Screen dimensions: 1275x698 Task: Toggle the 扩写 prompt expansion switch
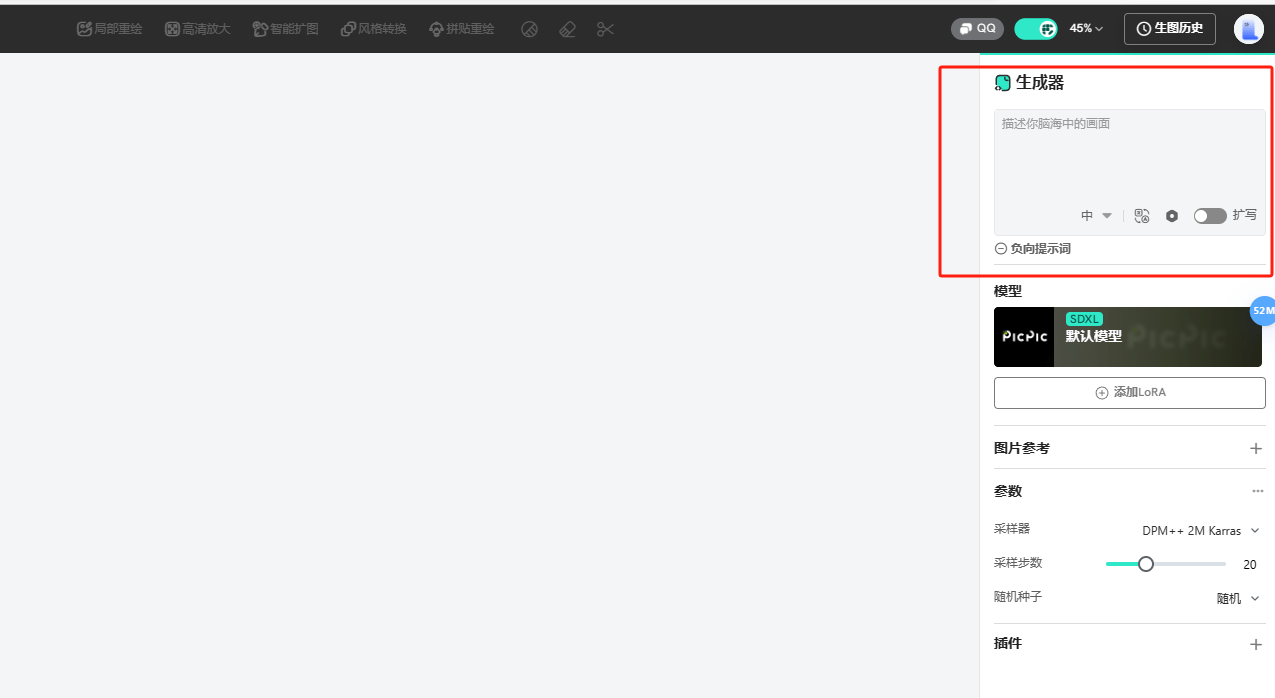[1210, 215]
